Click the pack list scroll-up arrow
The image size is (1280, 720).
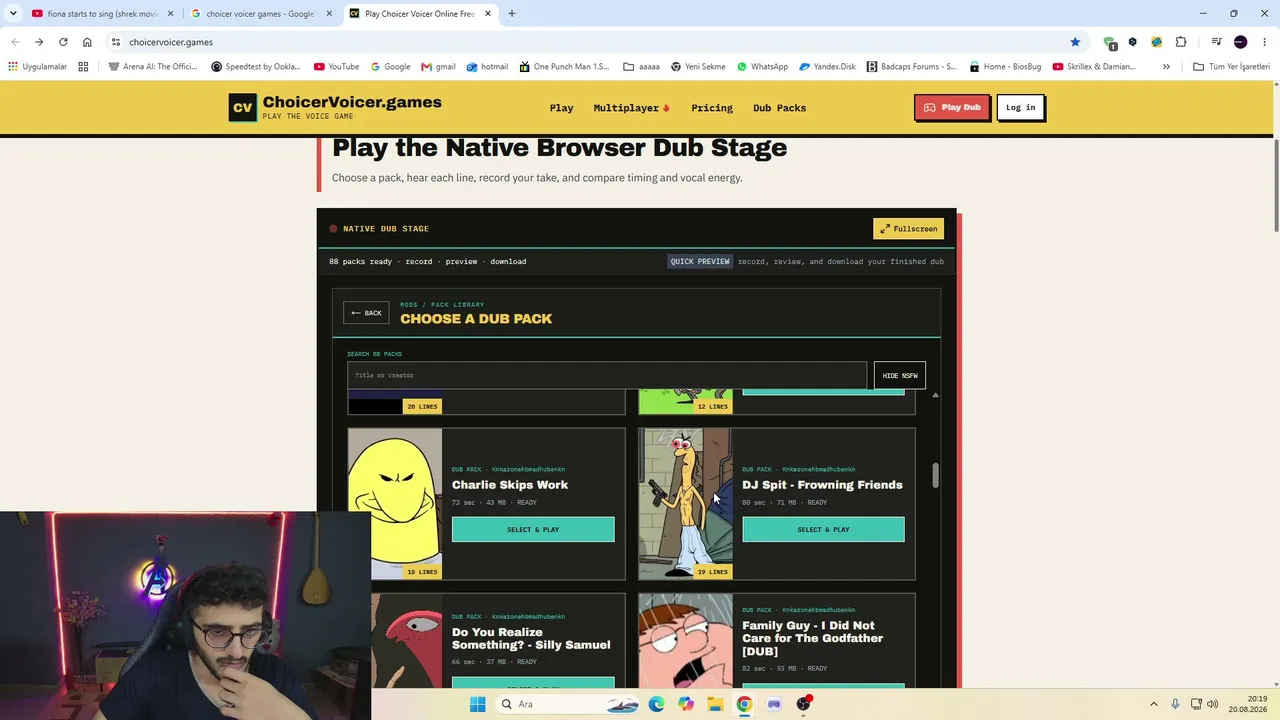click(935, 396)
